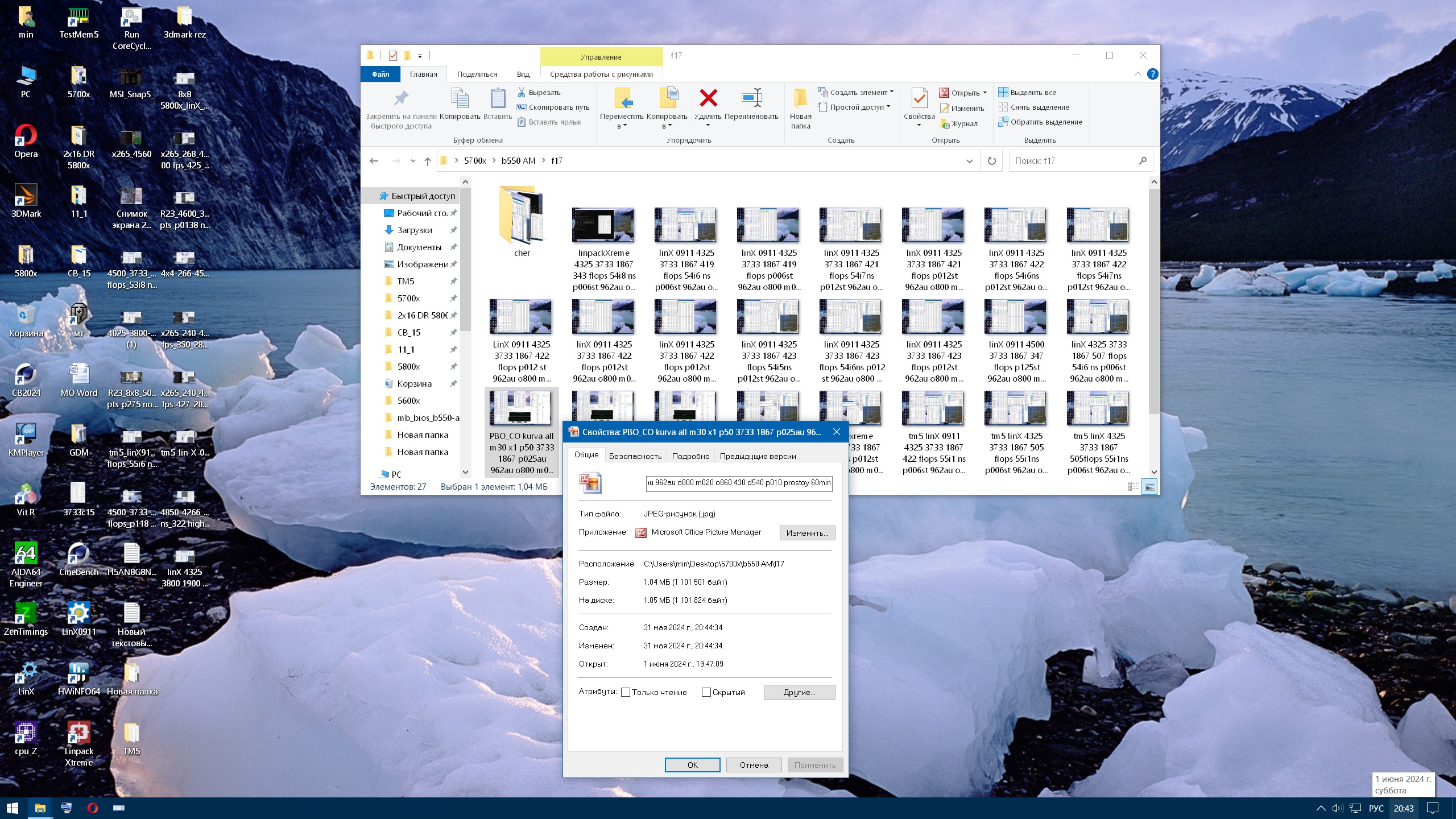The width and height of the screenshot is (1456, 819).
Task: Click the New folder icon
Action: (x=800, y=99)
